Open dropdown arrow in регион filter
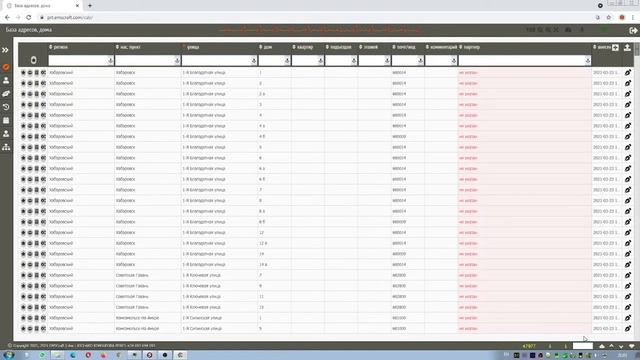640x360 pixels. coord(110,60)
